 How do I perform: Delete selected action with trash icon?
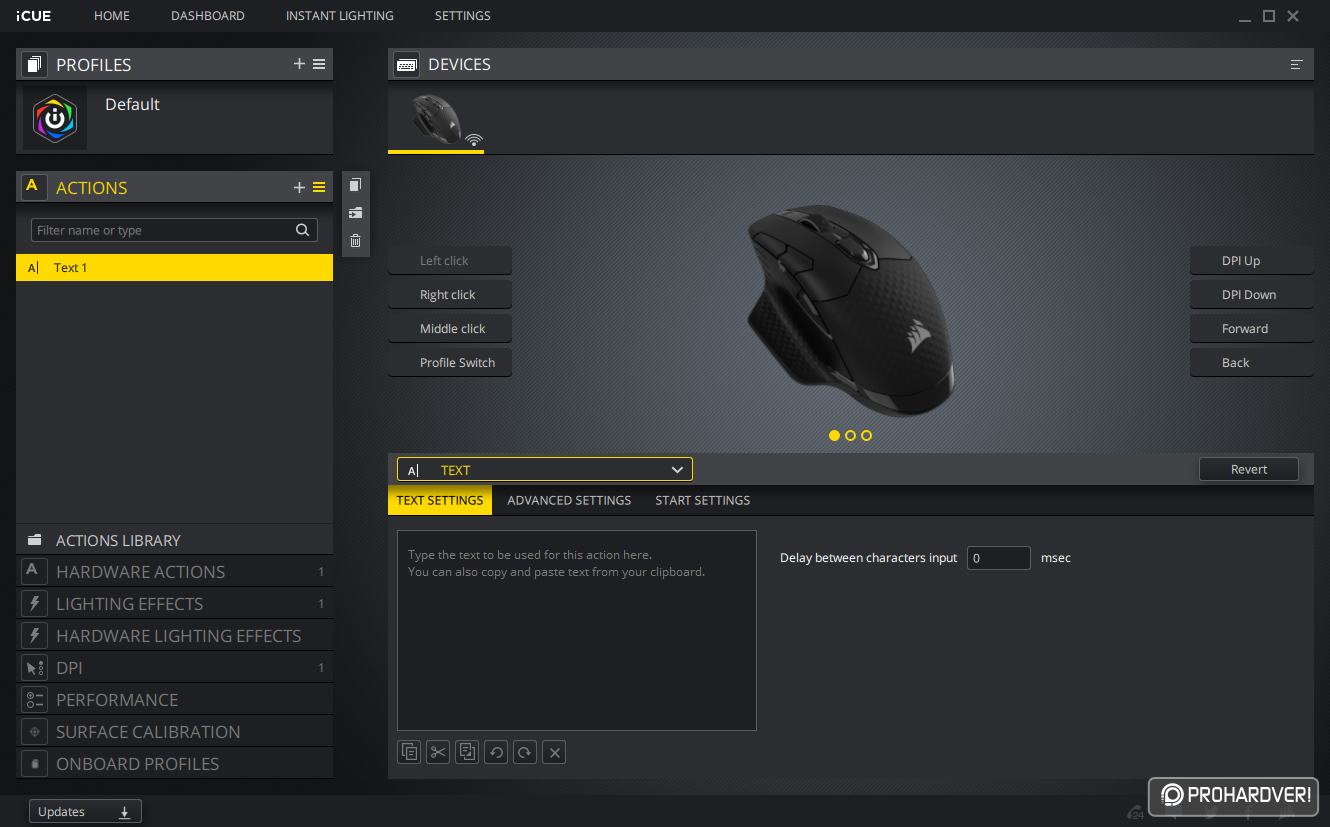[355, 240]
